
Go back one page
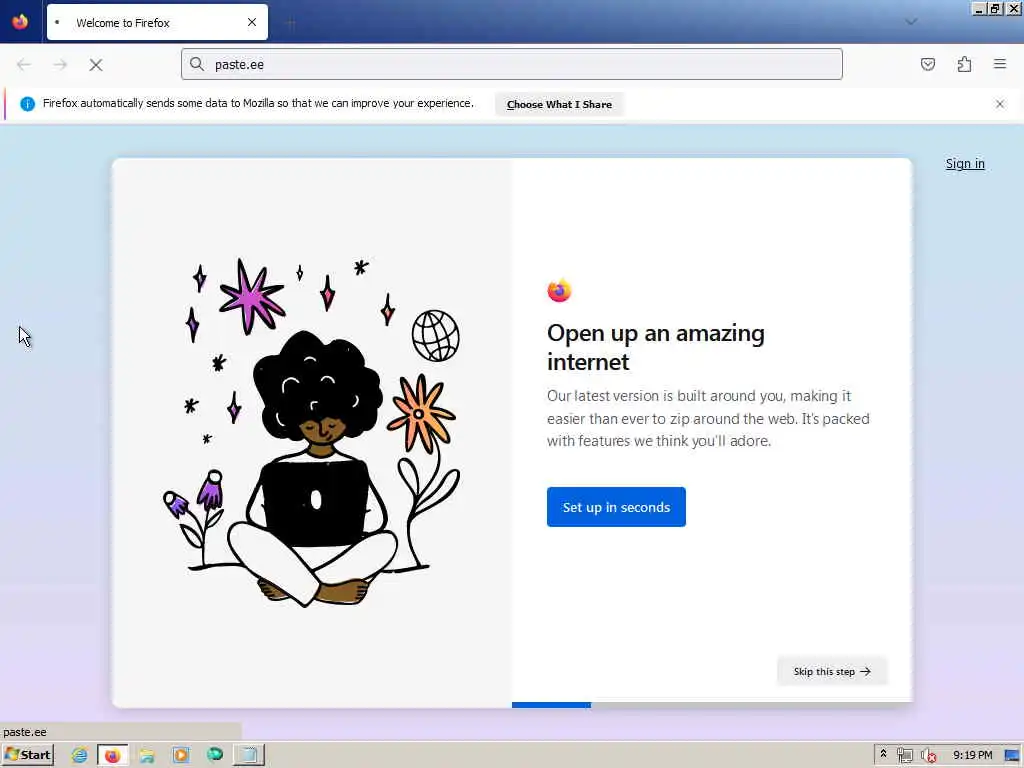click(x=24, y=65)
